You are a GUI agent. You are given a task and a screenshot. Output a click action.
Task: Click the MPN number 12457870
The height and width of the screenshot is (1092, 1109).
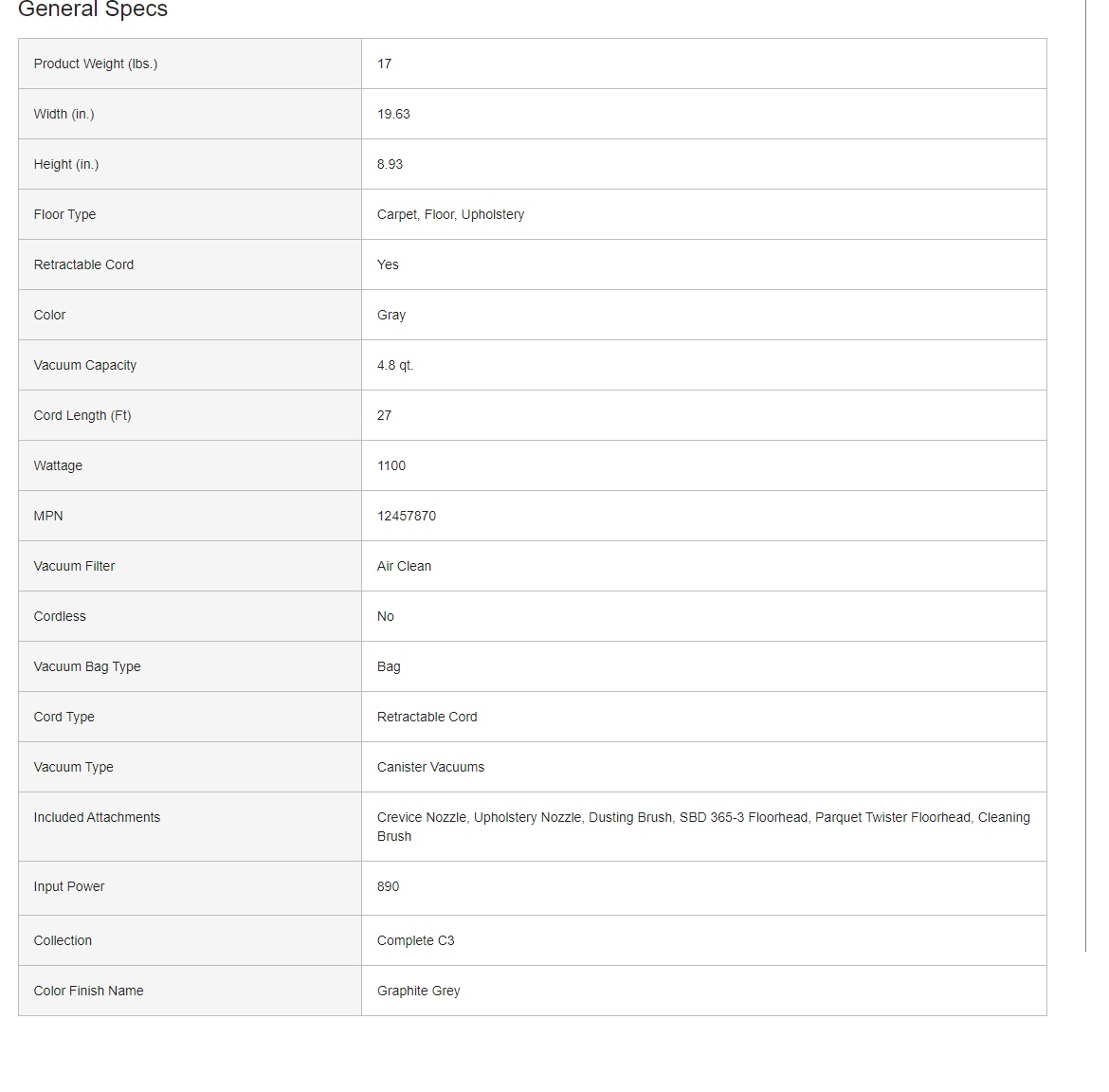[407, 516]
